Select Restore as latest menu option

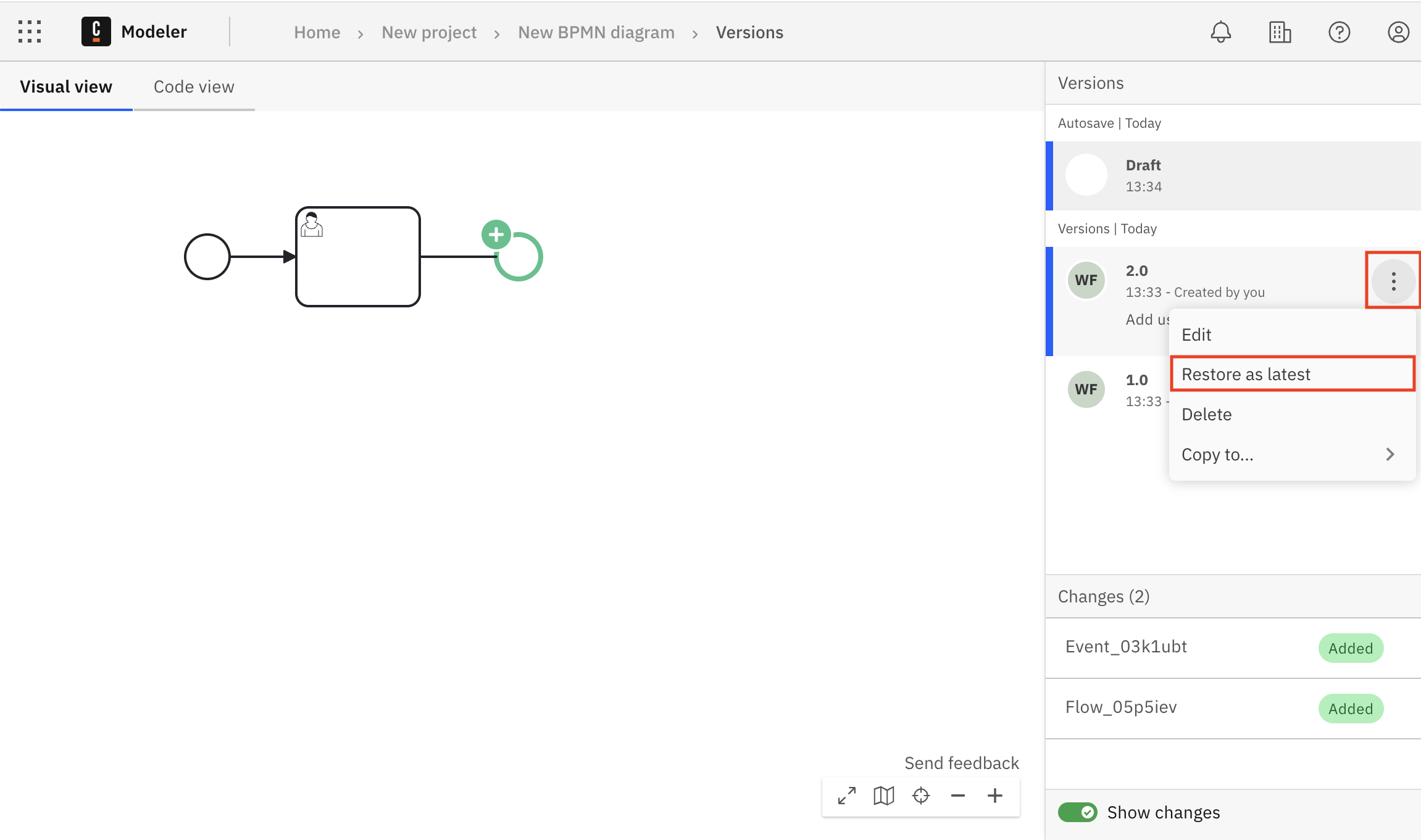coord(1246,374)
